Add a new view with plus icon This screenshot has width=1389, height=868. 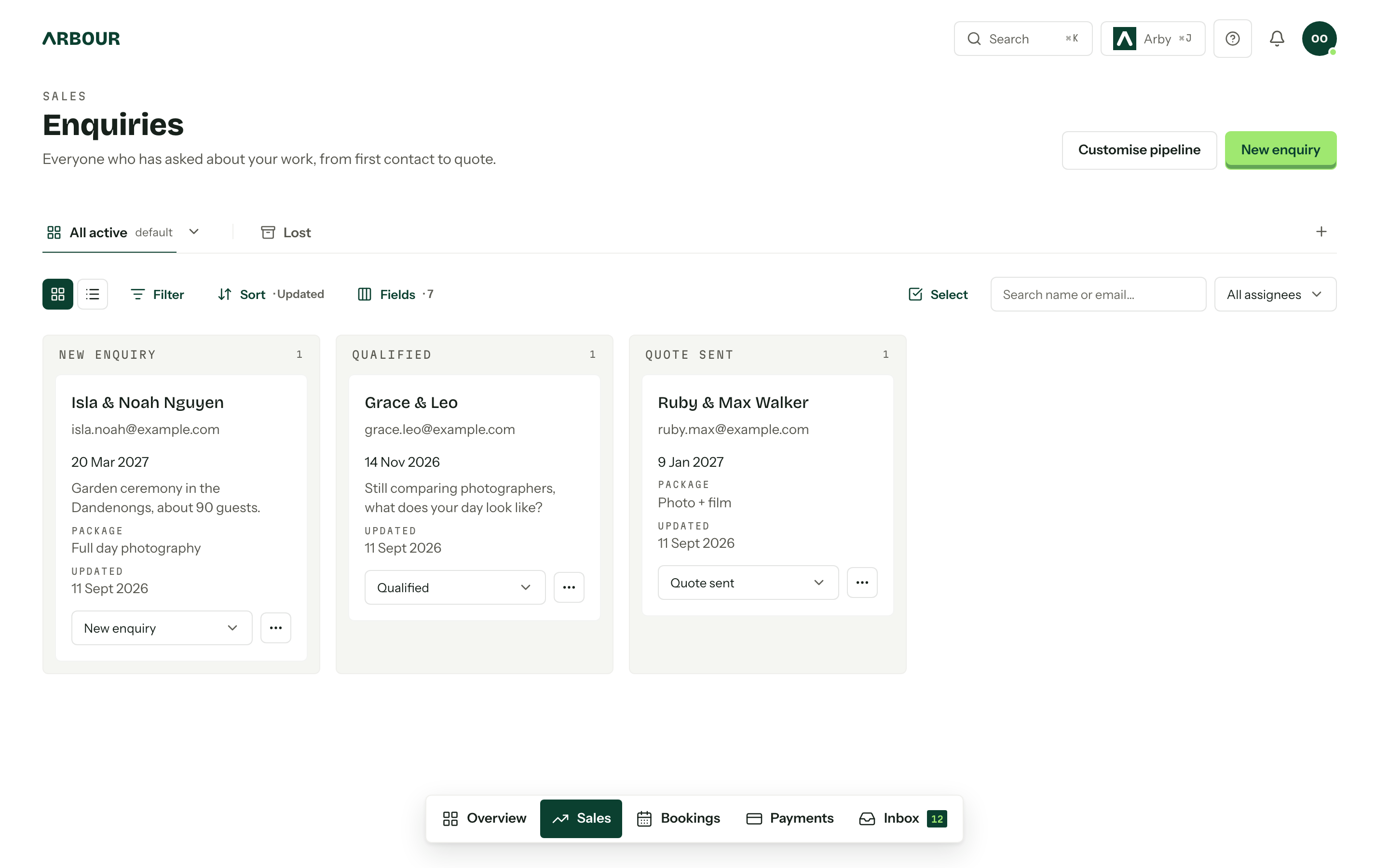(1321, 231)
